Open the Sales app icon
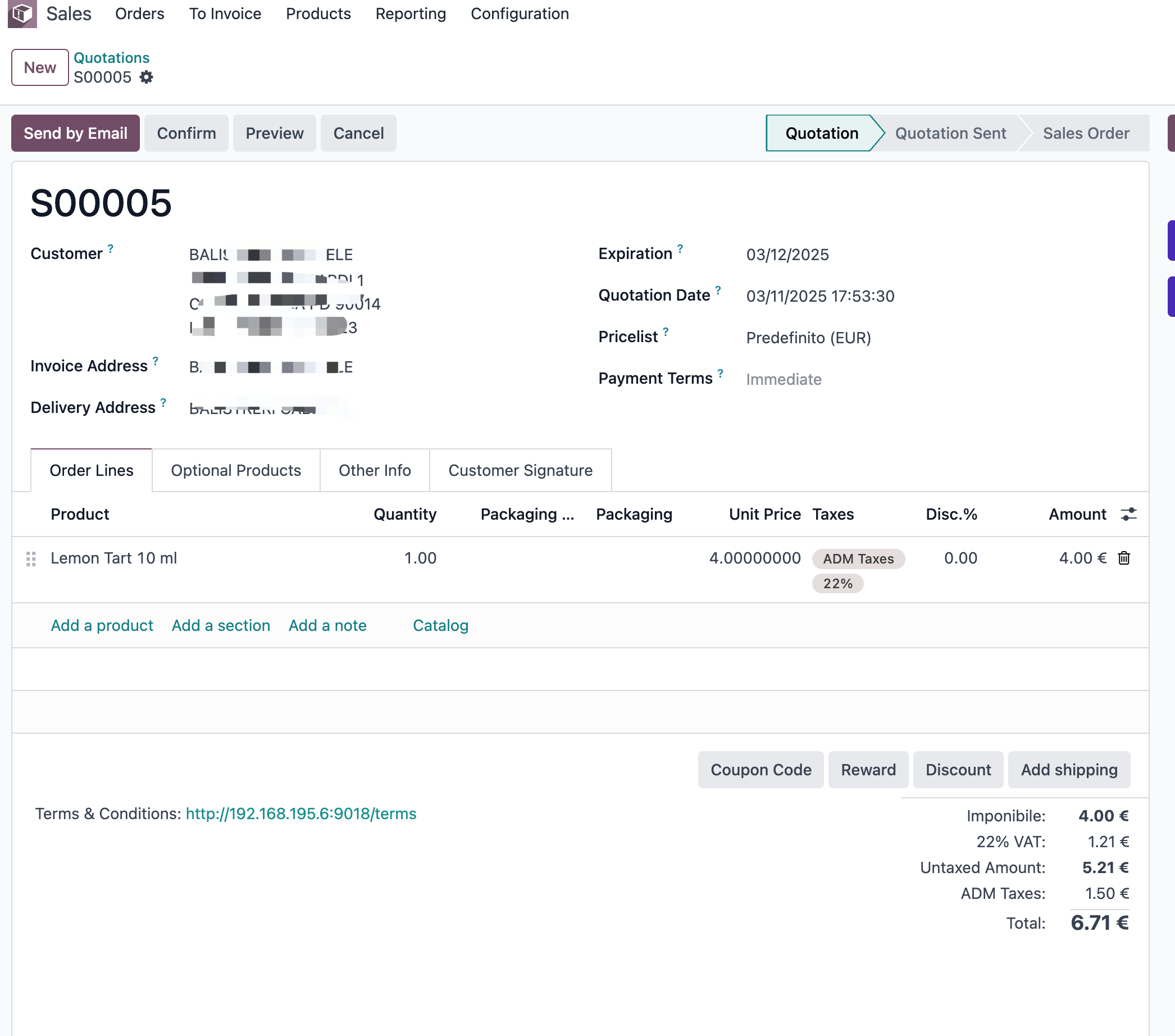 coord(22,13)
